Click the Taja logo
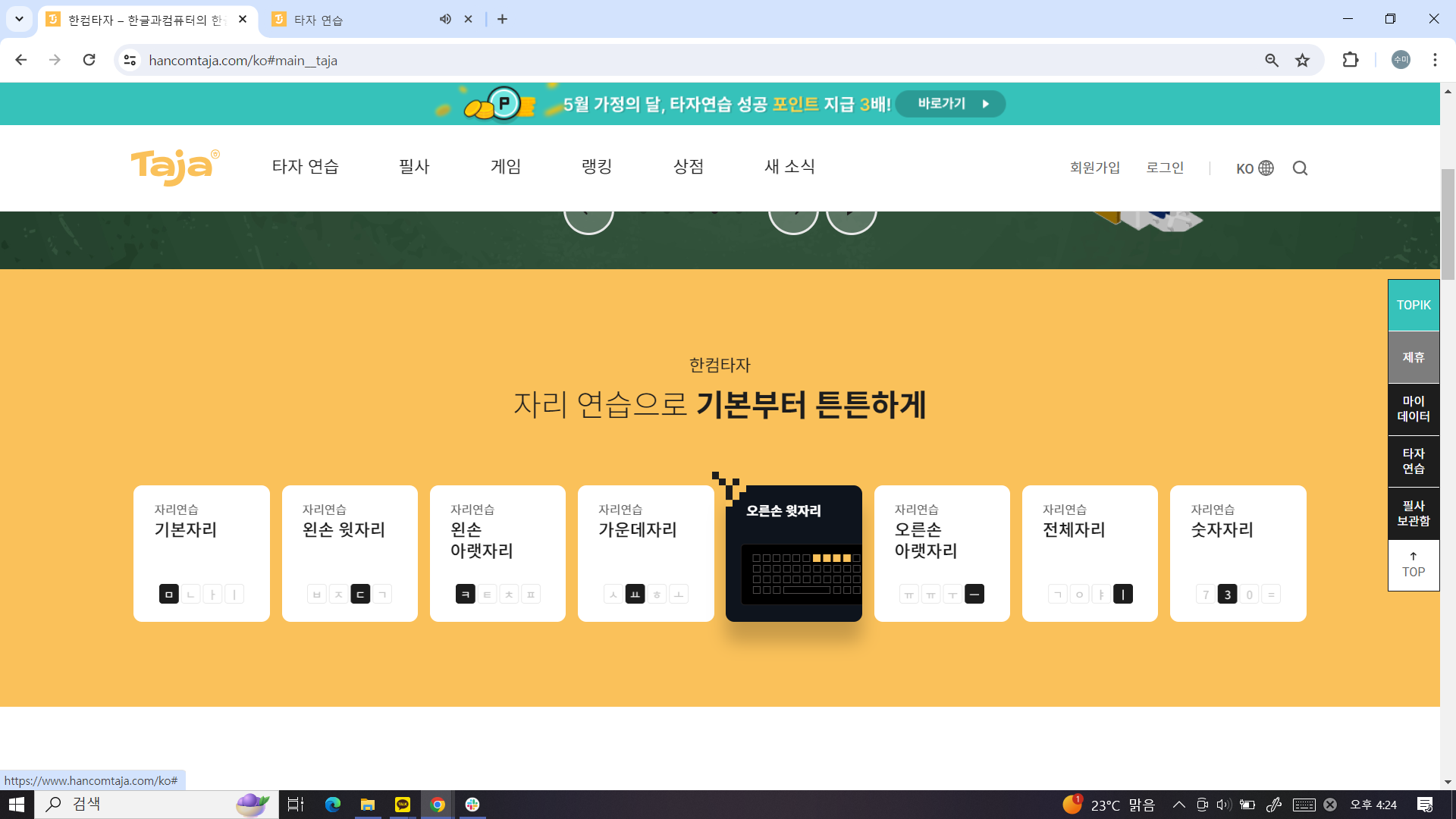Screen dimensions: 1456x819 (174, 167)
